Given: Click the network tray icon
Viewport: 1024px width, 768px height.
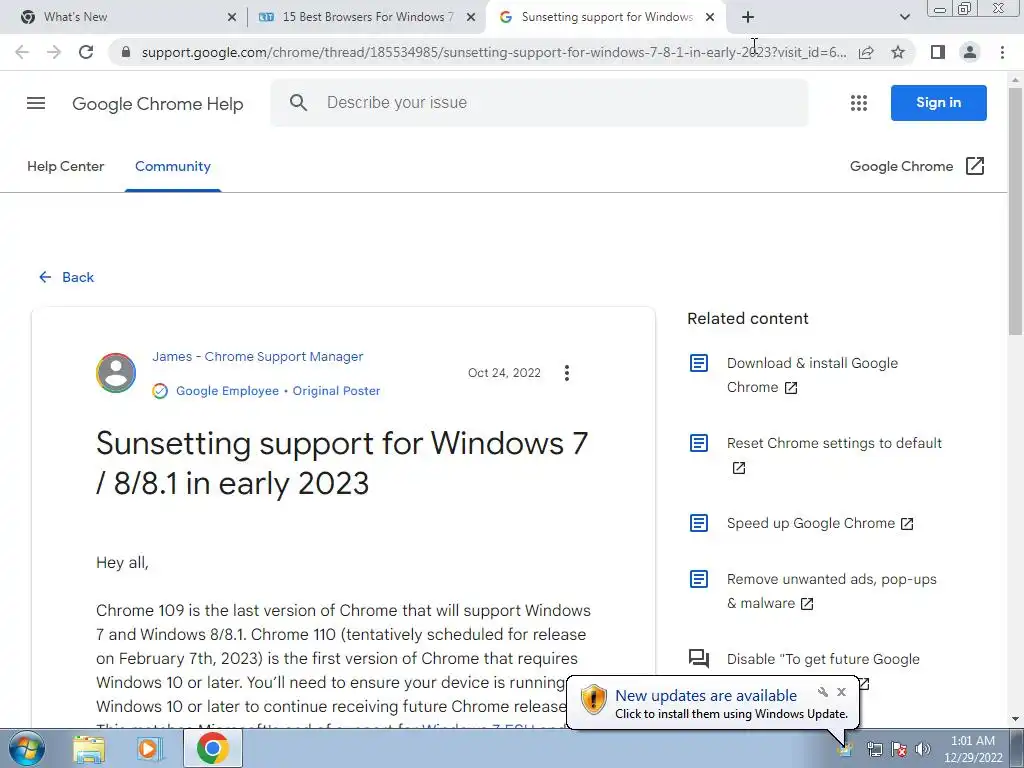Looking at the screenshot, I should (x=875, y=750).
